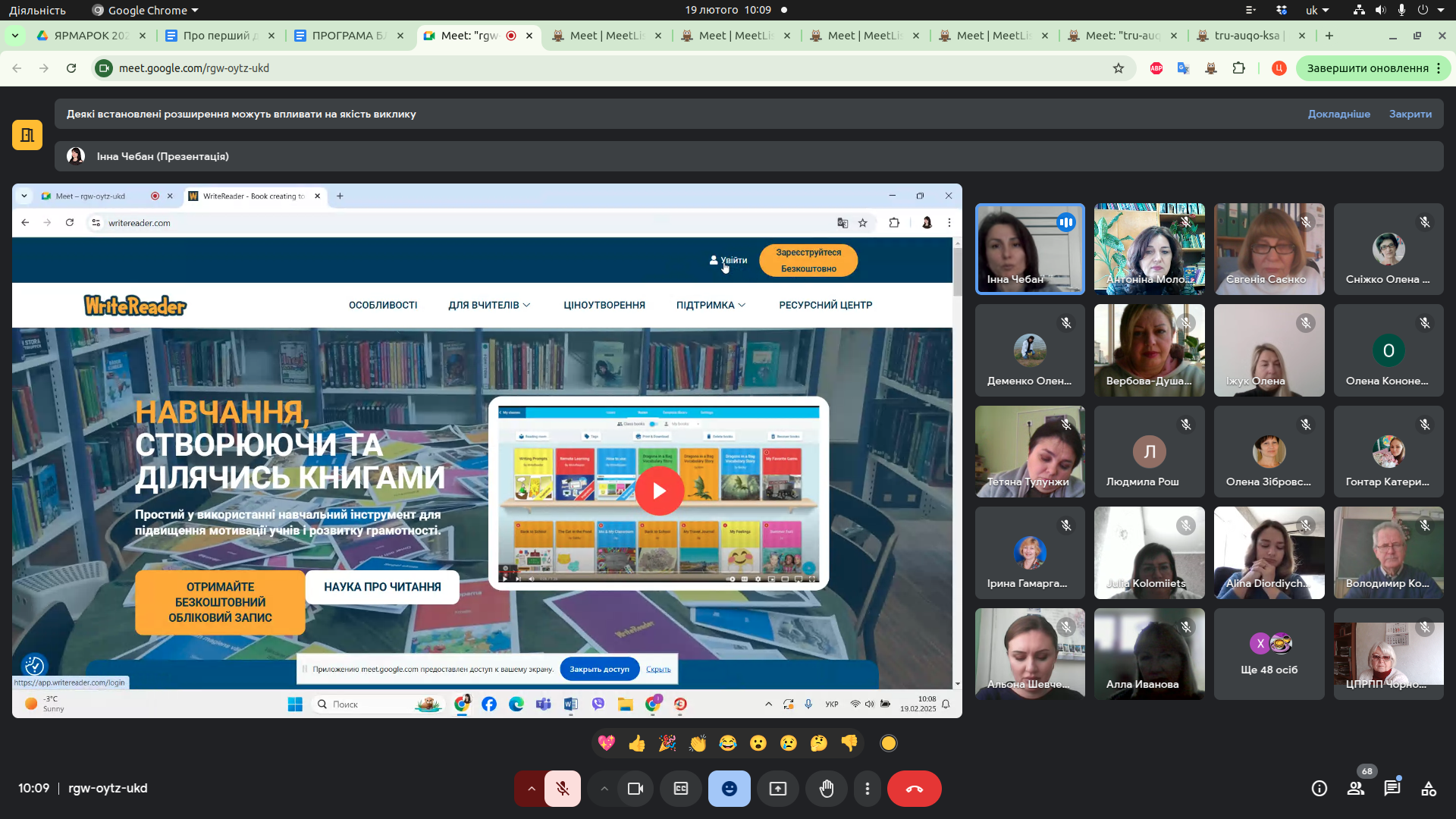
Task: Open the owl MeetList extension icon
Action: click(x=1211, y=68)
